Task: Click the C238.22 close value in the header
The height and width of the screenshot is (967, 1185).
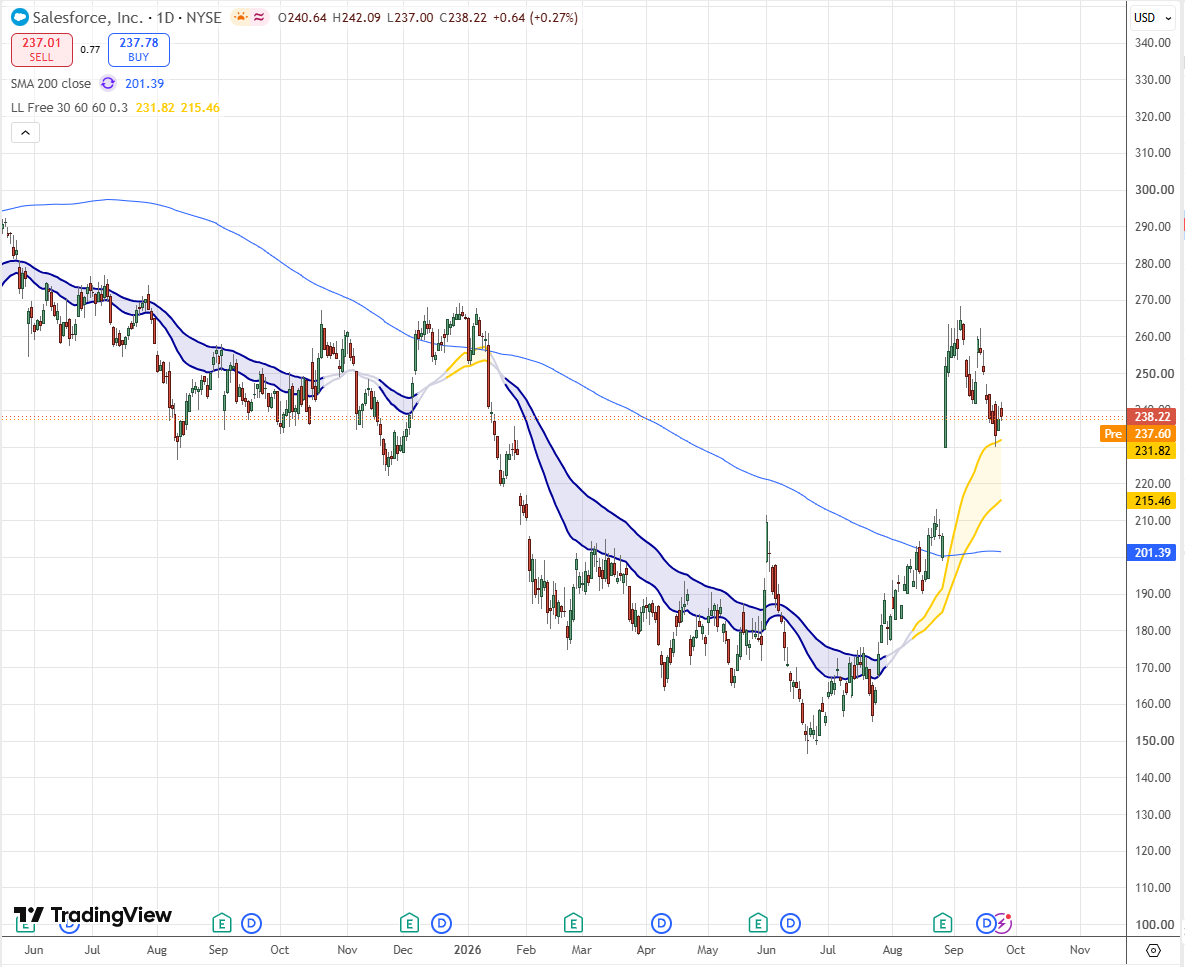Action: [463, 17]
